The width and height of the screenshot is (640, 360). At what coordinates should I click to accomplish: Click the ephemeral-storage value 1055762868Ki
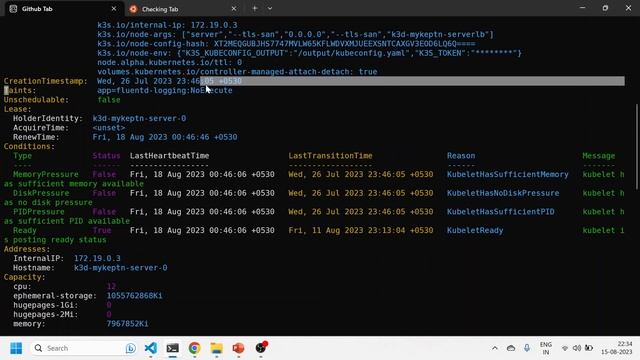tap(134, 296)
